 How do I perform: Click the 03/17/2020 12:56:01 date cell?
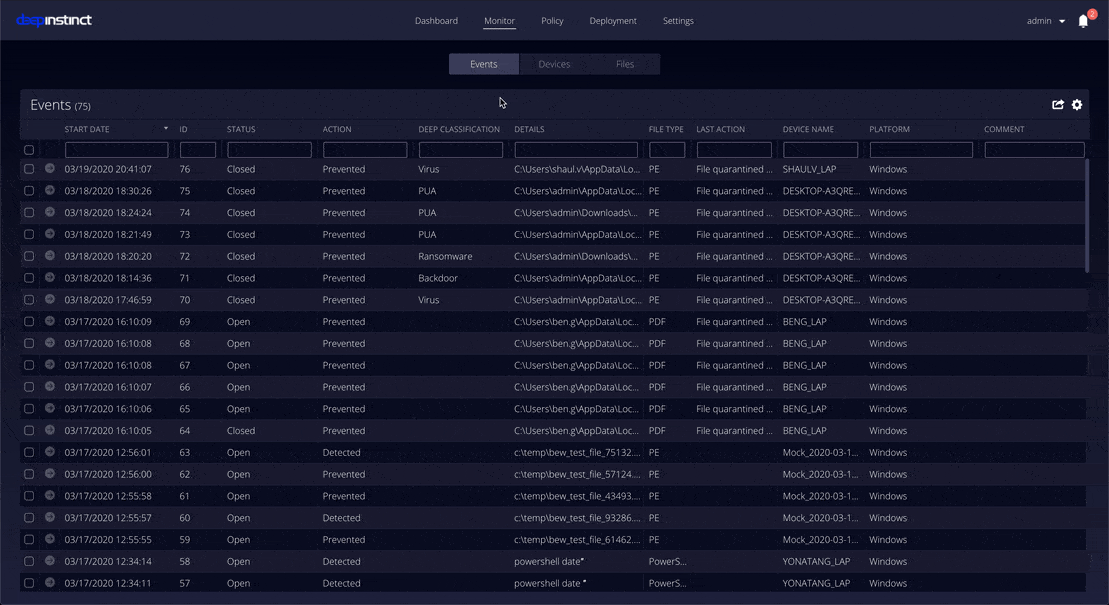[x=108, y=452]
